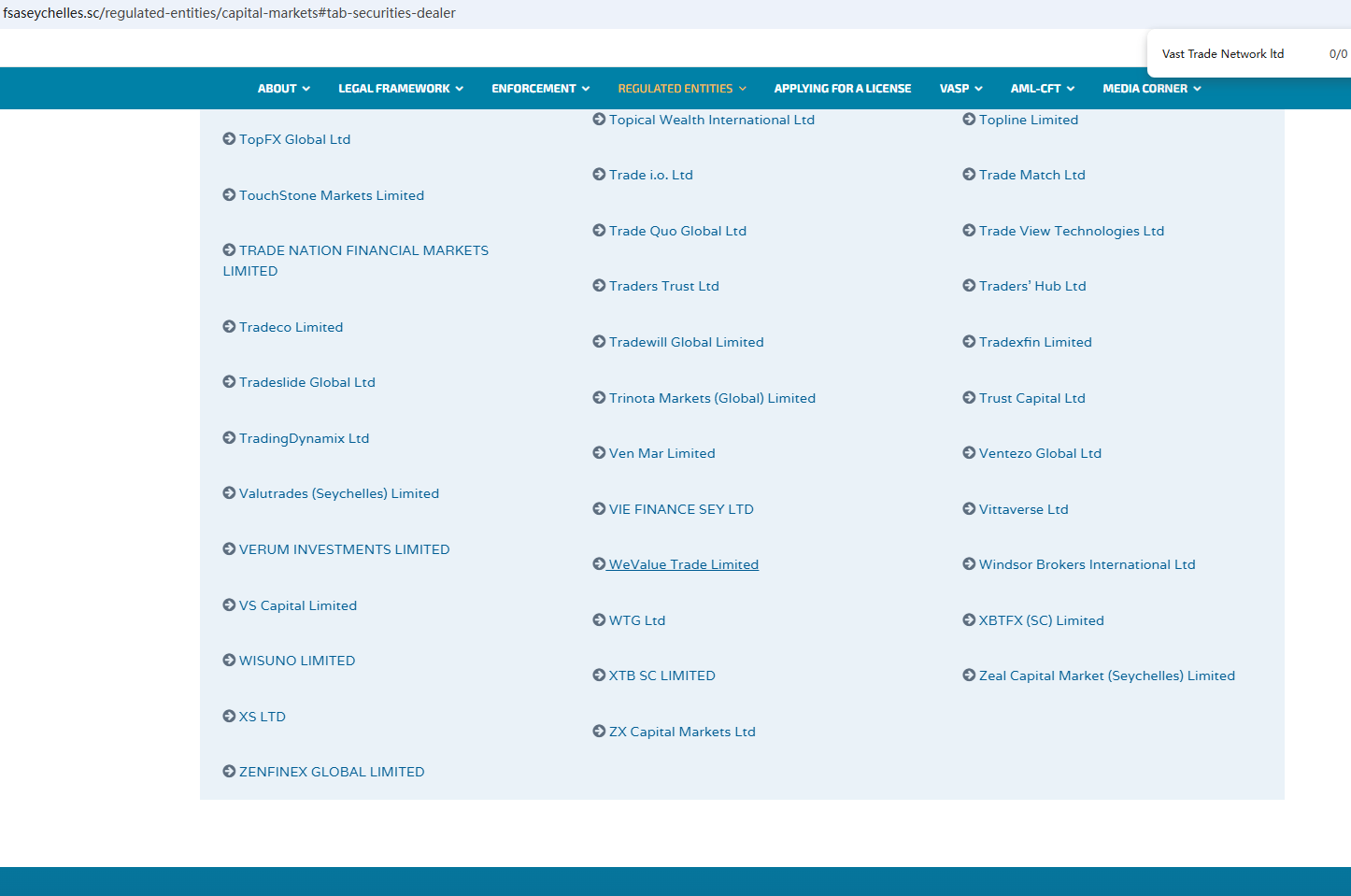This screenshot has width=1351, height=896.
Task: Open the WeValue Trade Limited link
Action: click(x=683, y=564)
